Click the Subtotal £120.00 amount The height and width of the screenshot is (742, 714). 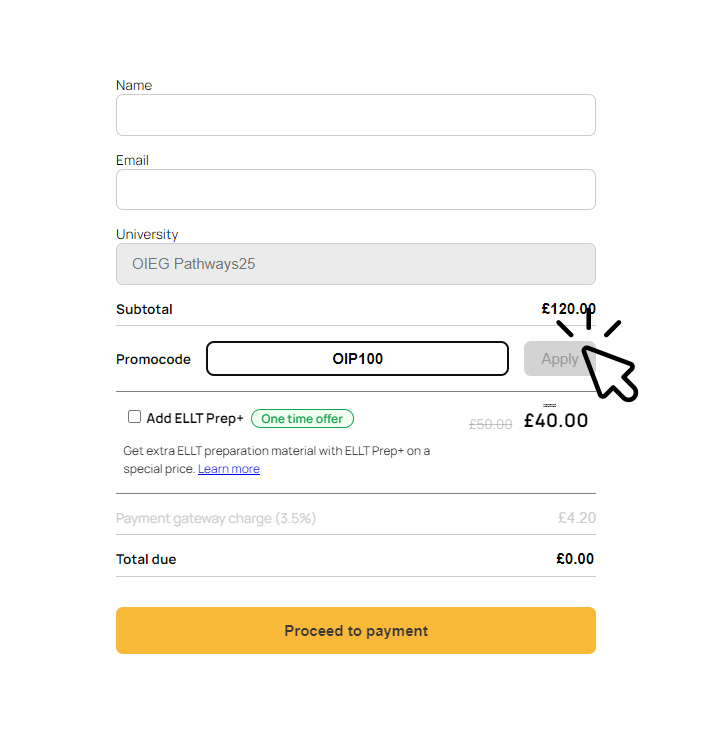click(568, 309)
